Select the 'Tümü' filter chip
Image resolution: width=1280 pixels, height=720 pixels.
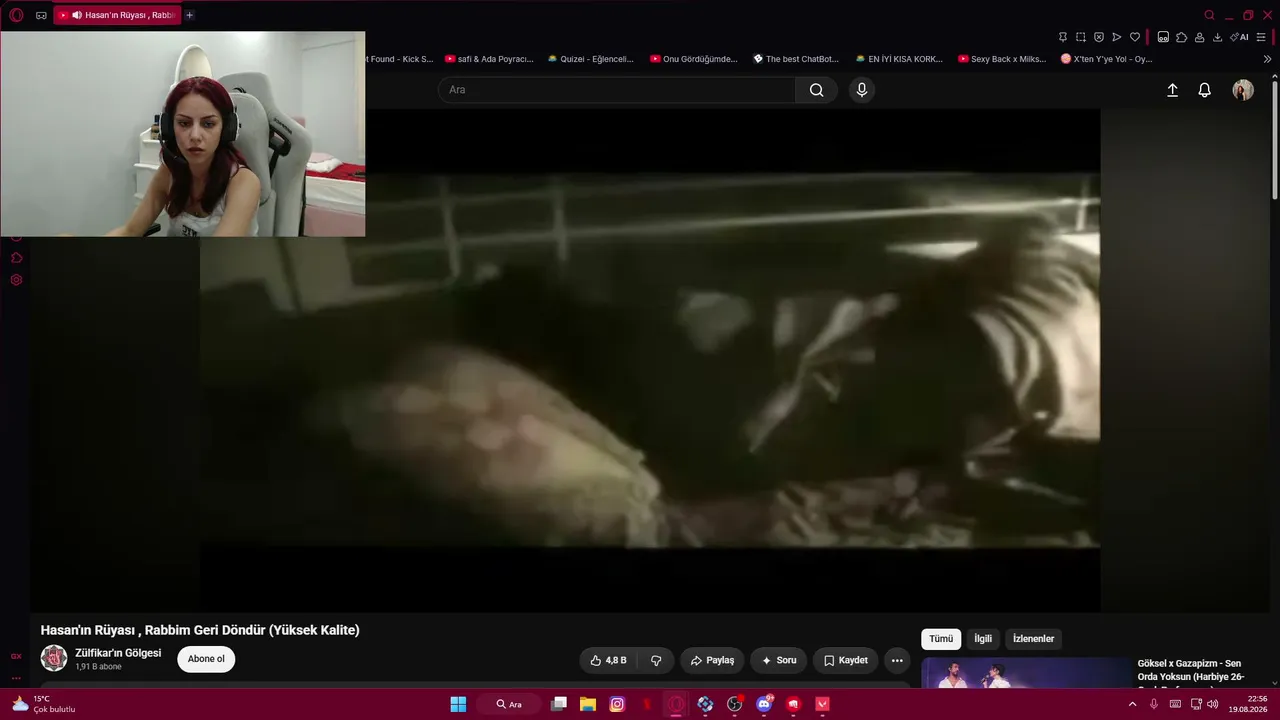point(941,639)
